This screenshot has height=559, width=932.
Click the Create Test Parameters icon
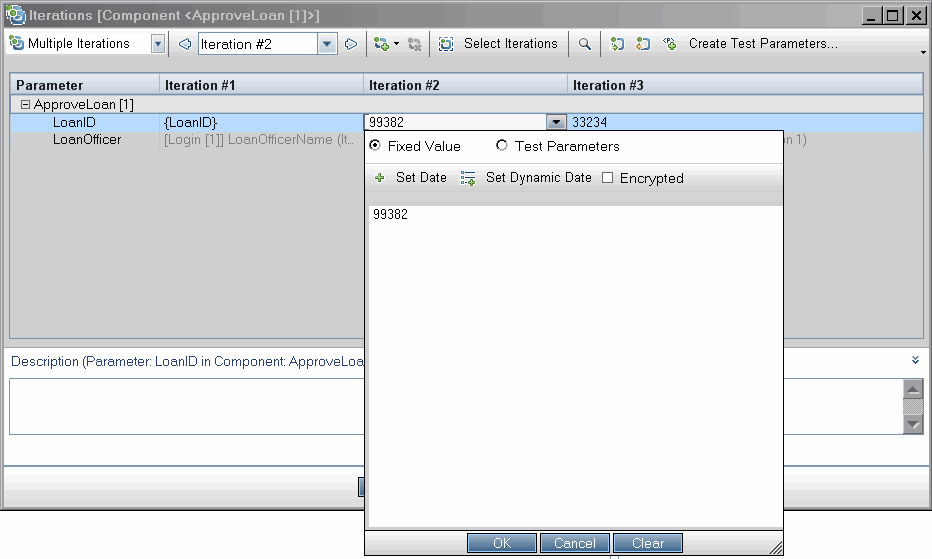(670, 44)
